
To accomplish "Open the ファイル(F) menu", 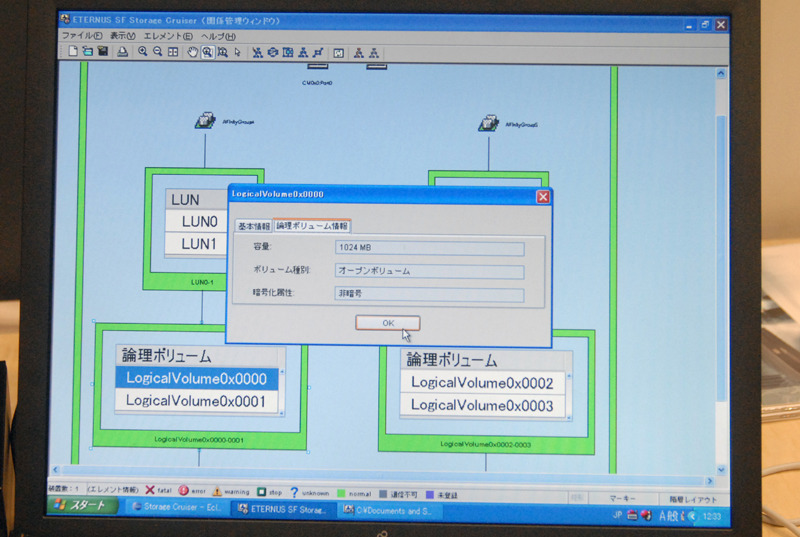I will [82, 35].
